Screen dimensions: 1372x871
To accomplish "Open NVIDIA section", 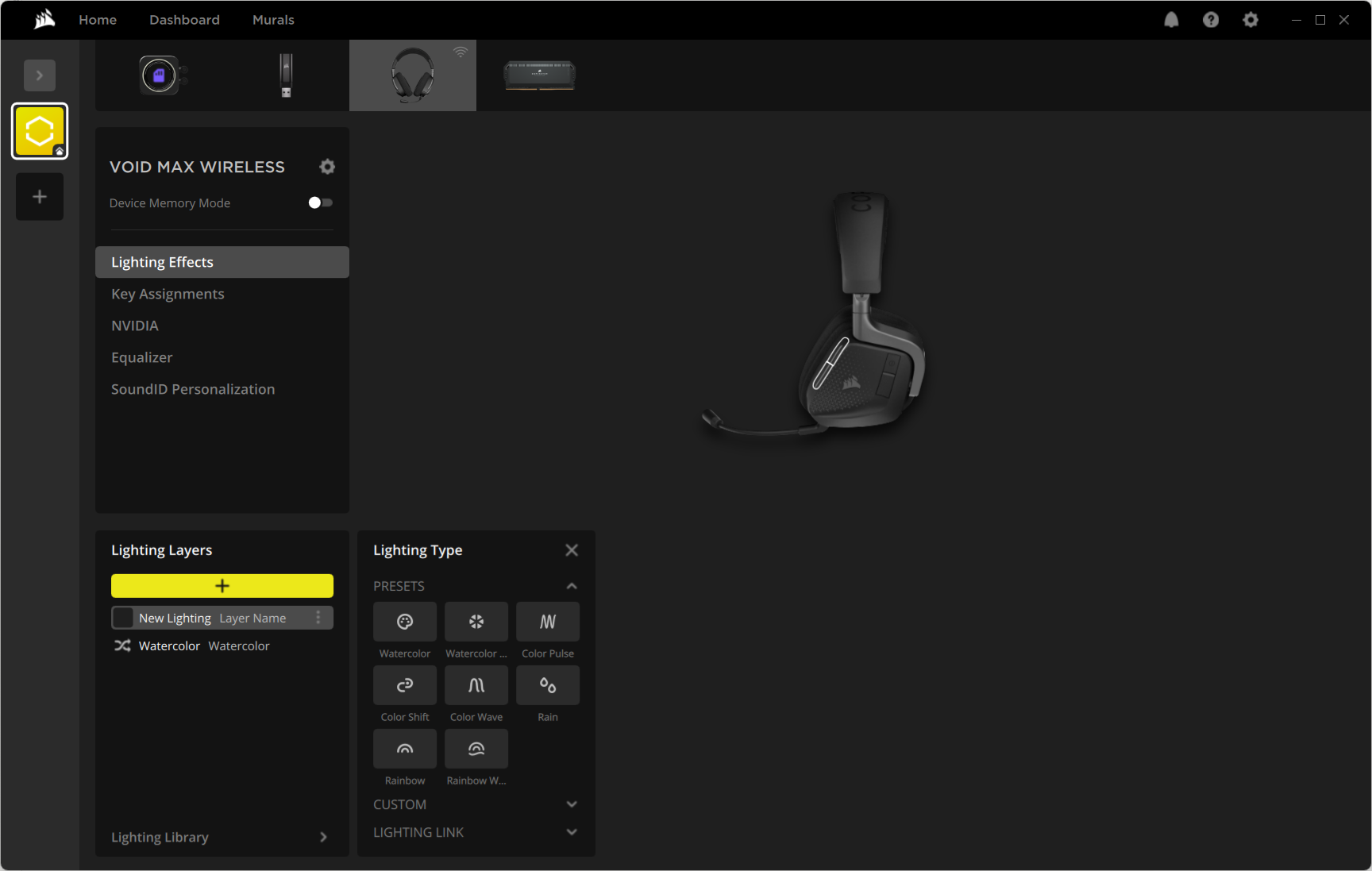I will click(x=222, y=326).
